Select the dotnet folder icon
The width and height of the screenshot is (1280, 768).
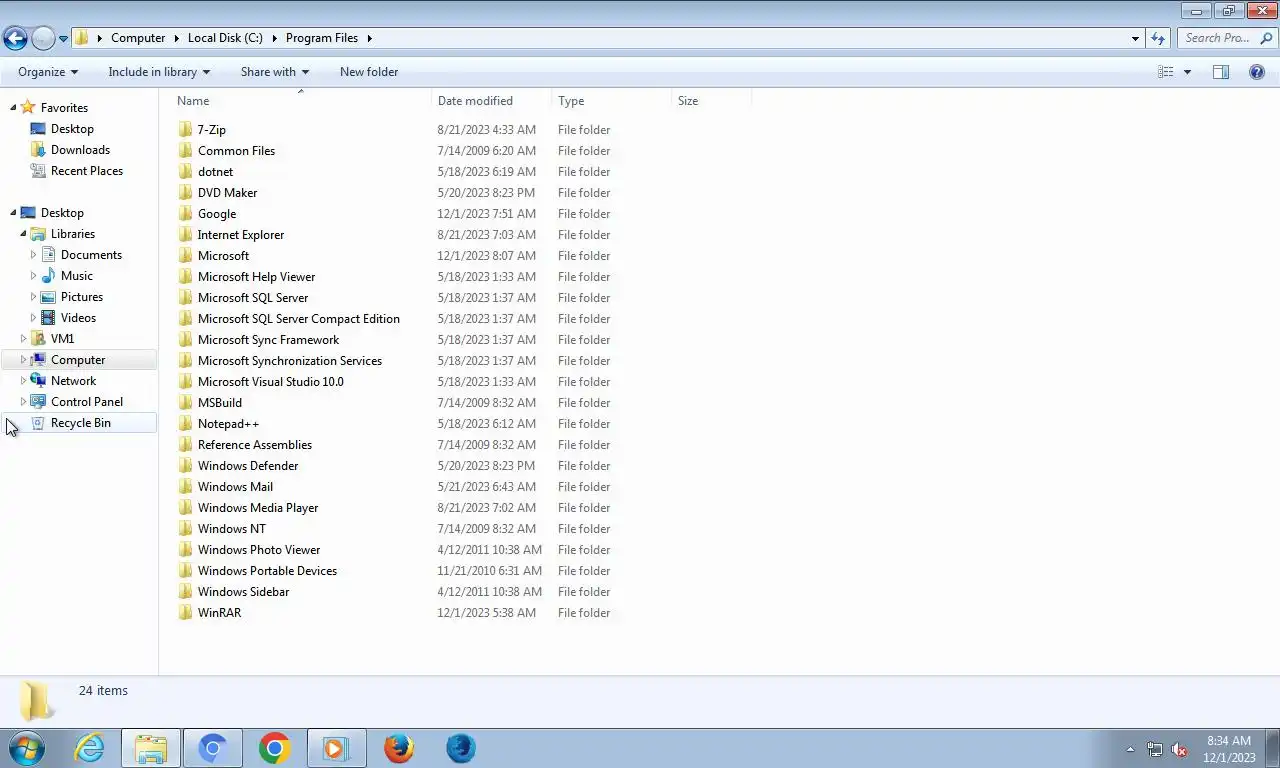185,172
